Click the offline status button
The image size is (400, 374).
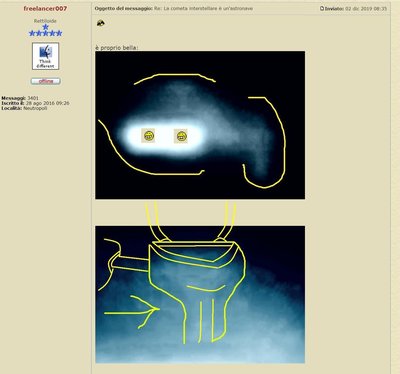click(46, 81)
